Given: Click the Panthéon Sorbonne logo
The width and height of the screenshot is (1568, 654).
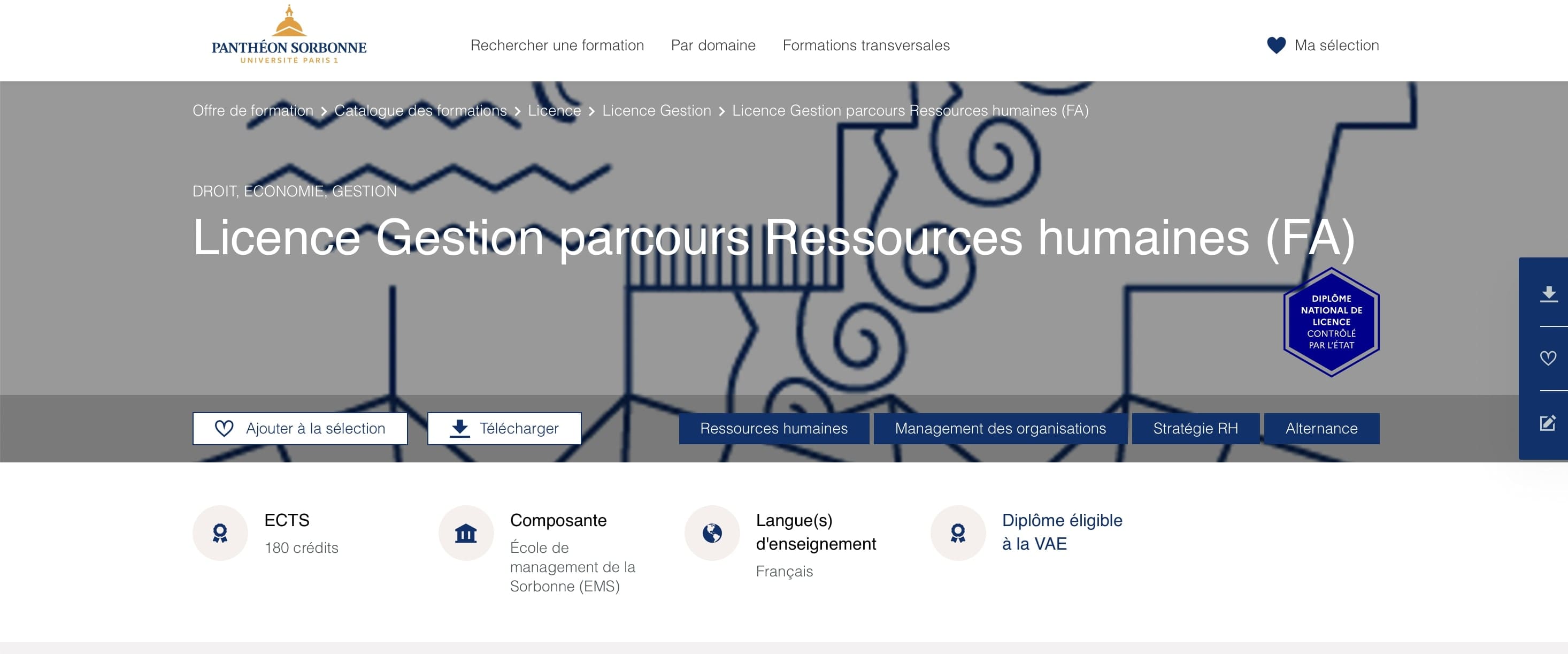Looking at the screenshot, I should 289,35.
